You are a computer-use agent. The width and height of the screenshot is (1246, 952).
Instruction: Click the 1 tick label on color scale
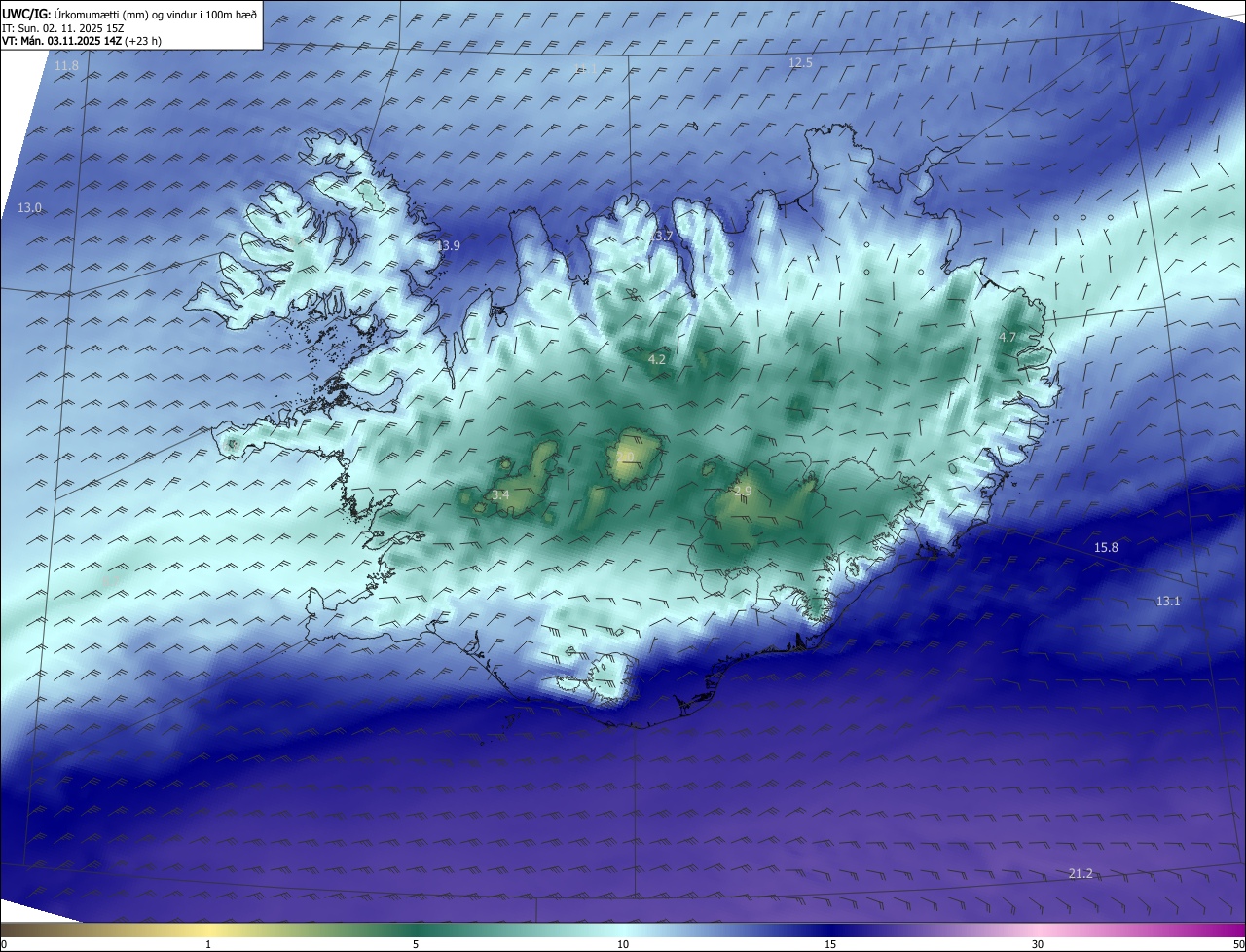pyautogui.click(x=208, y=945)
